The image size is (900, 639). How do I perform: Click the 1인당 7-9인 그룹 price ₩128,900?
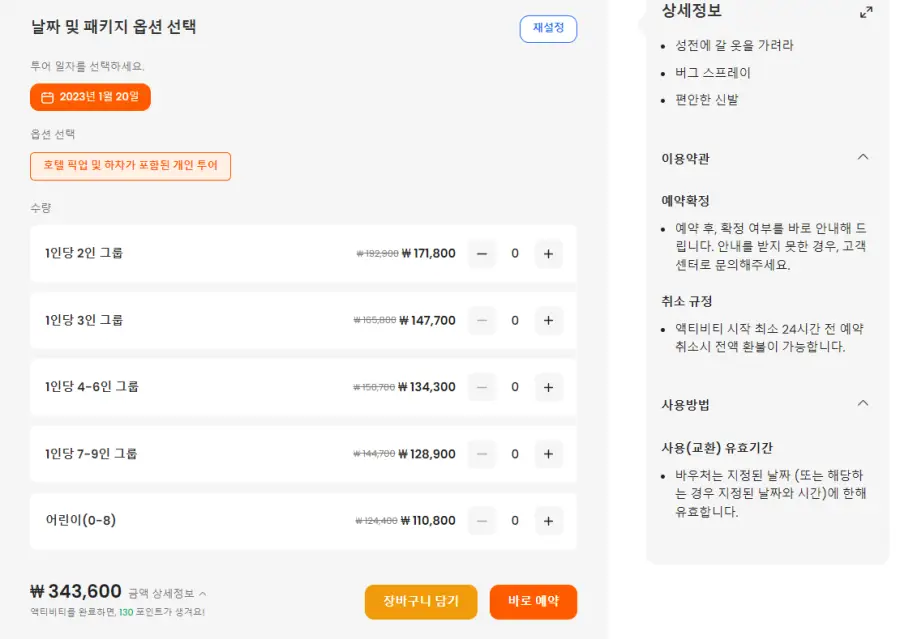pyautogui.click(x=426, y=454)
